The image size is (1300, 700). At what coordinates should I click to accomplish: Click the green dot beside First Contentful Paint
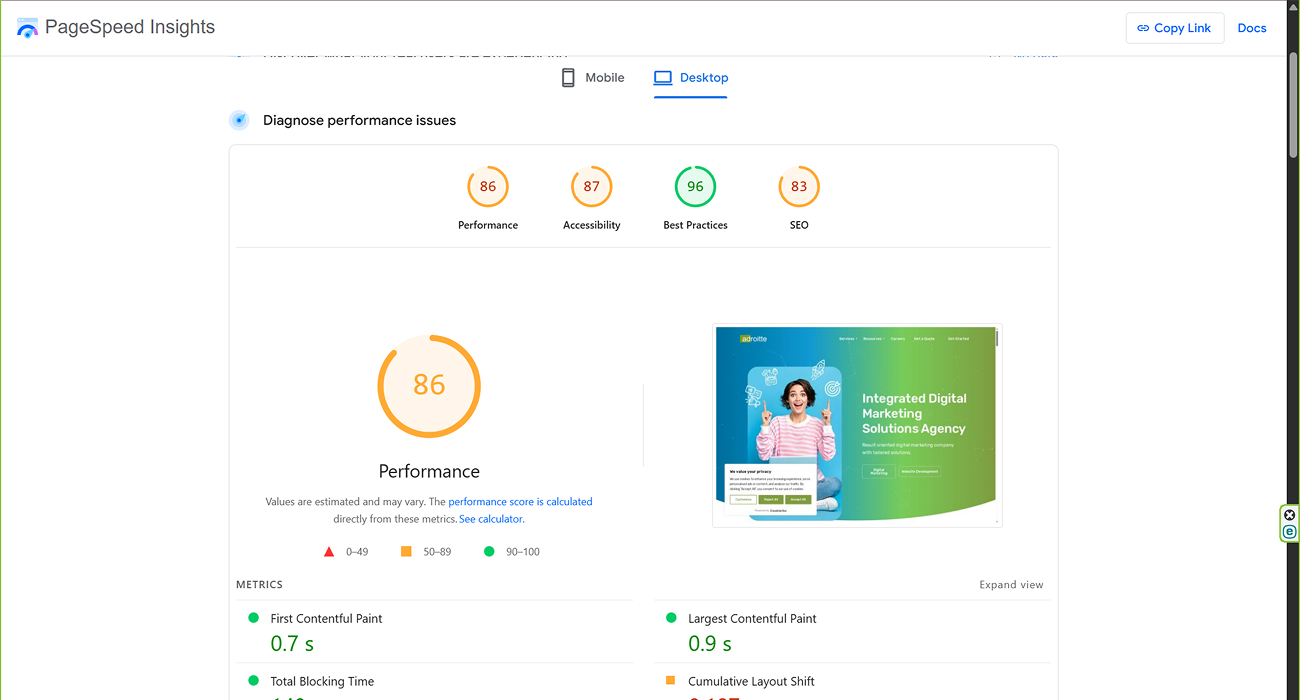point(253,618)
